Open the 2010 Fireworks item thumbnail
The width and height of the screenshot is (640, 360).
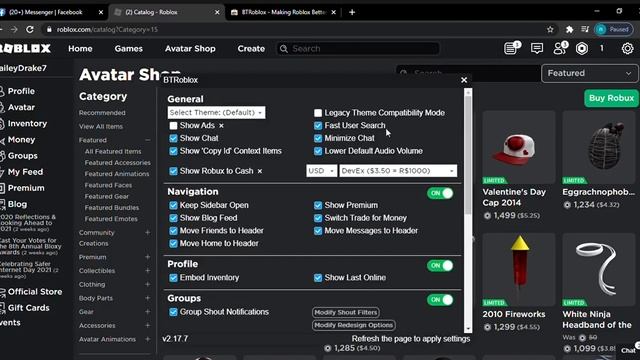[518, 270]
